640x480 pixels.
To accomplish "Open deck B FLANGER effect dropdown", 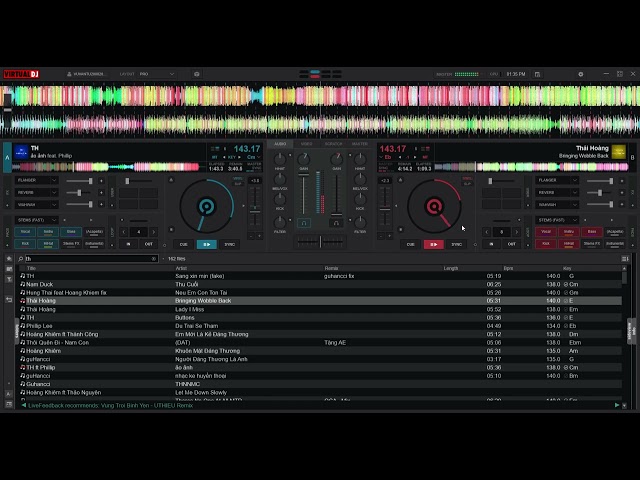I will click(x=557, y=180).
